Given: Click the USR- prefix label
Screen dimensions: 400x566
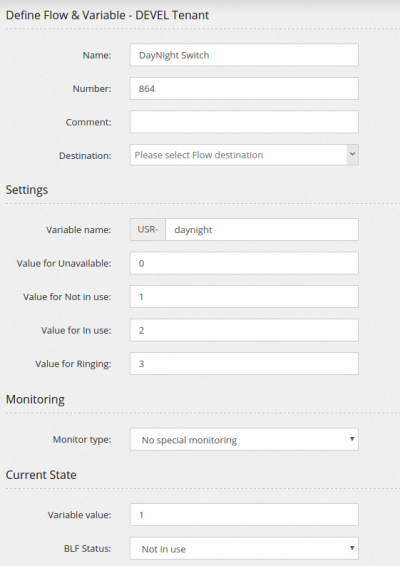Looking at the screenshot, I should click(148, 230).
